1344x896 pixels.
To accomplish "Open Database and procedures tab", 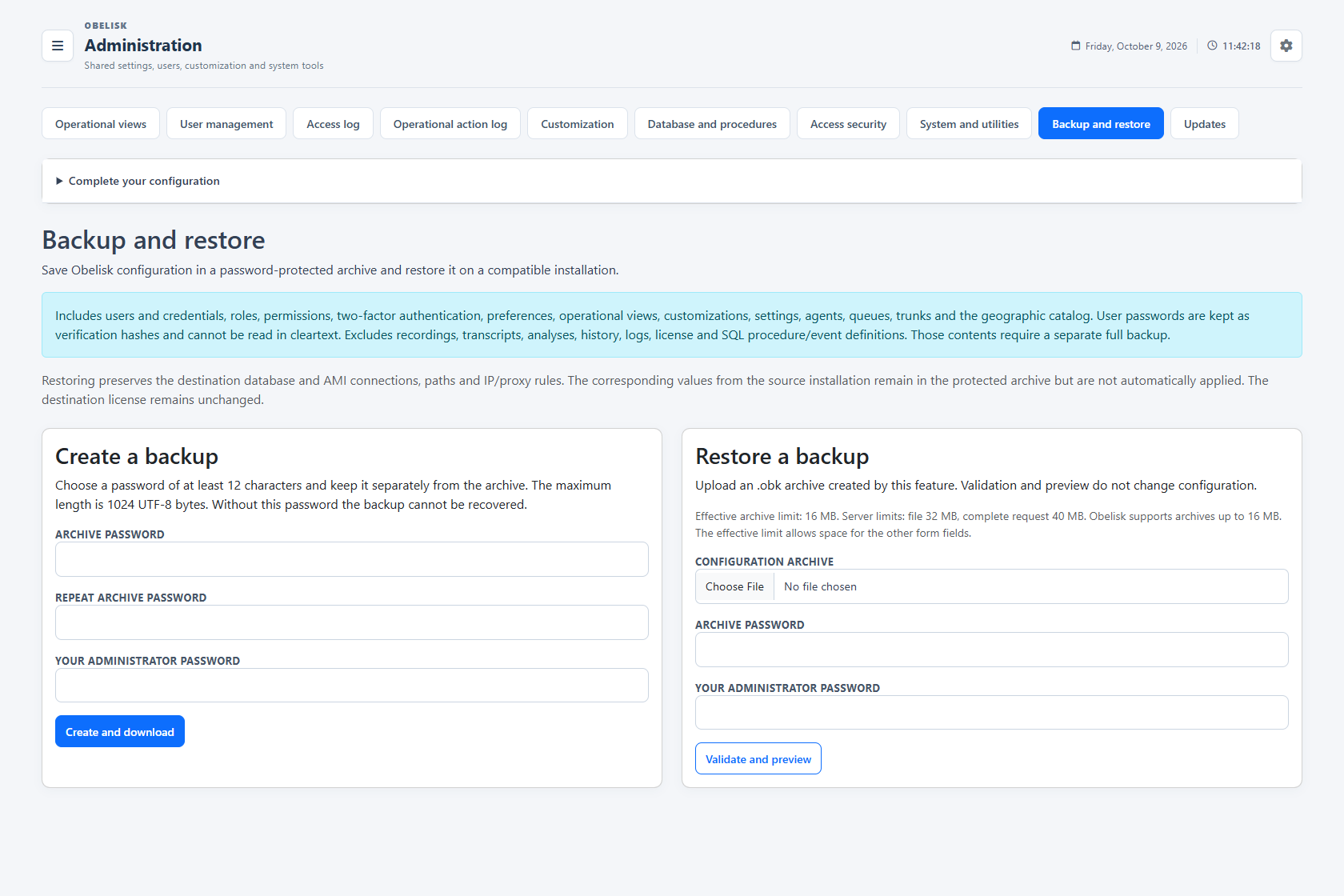I will pos(712,123).
